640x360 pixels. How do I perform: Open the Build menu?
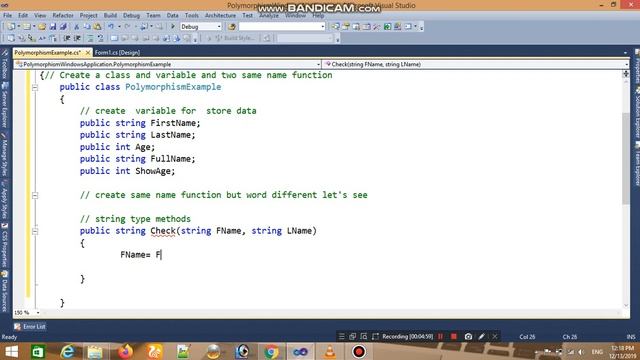point(110,15)
